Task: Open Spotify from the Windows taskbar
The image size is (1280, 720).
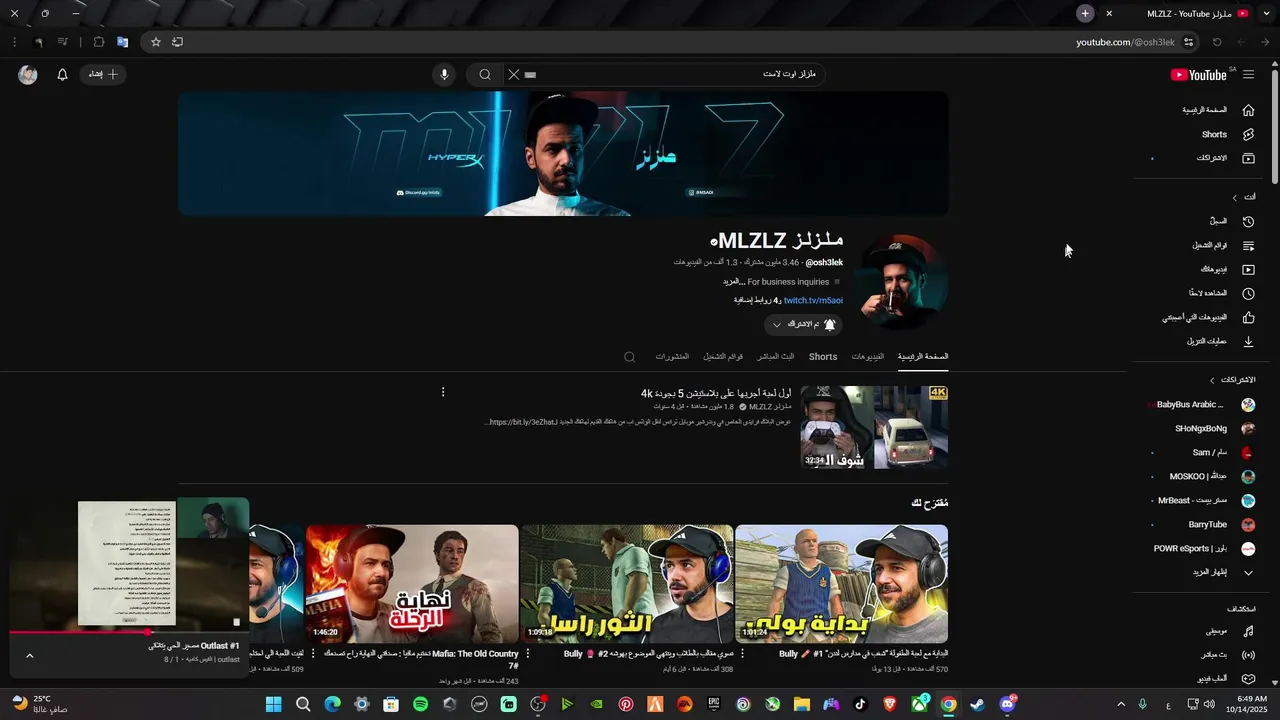Action: point(421,704)
